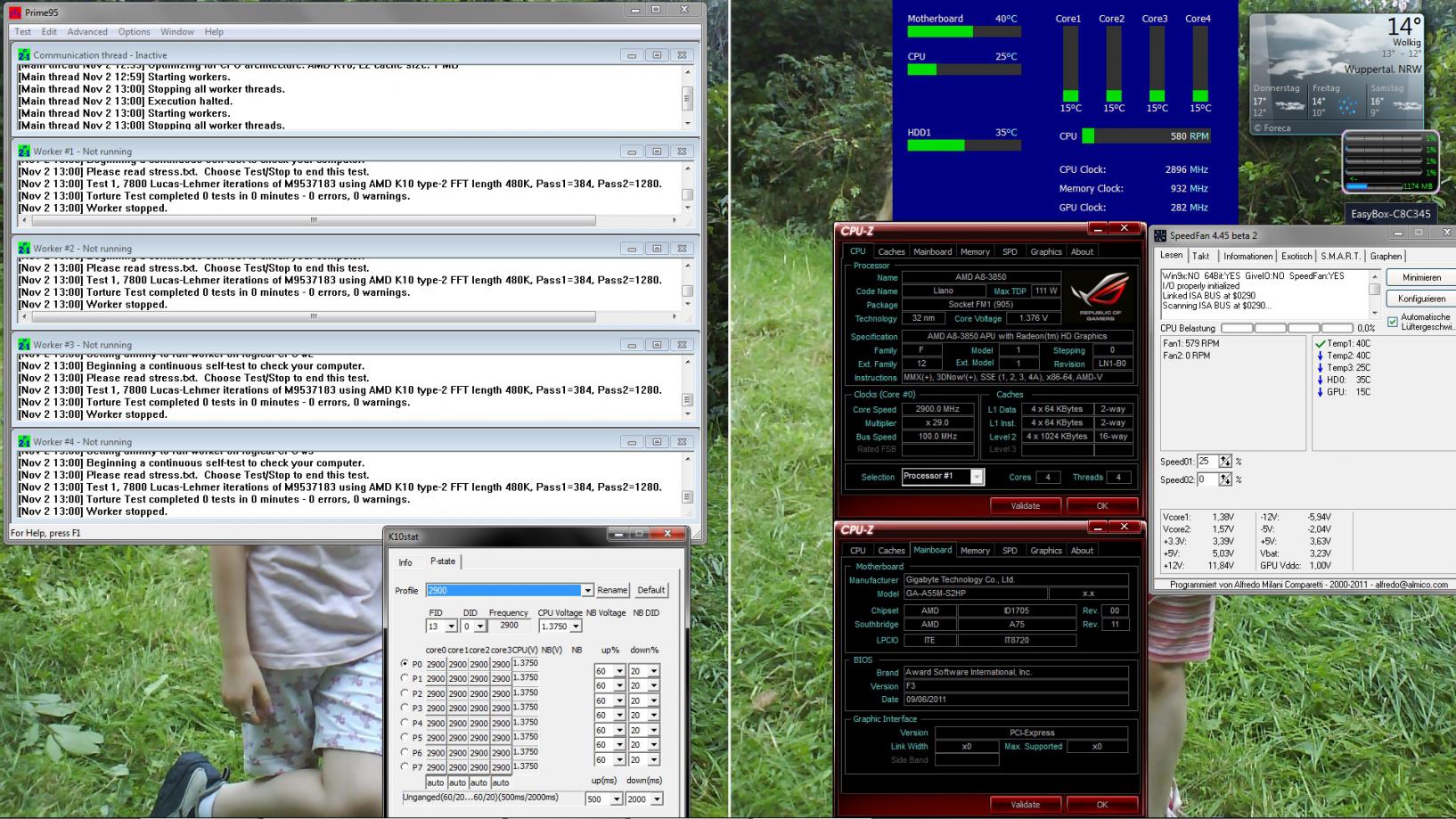This screenshot has height=819, width=1456.
Task: Click the Worker #2 window icon
Action: 24,249
